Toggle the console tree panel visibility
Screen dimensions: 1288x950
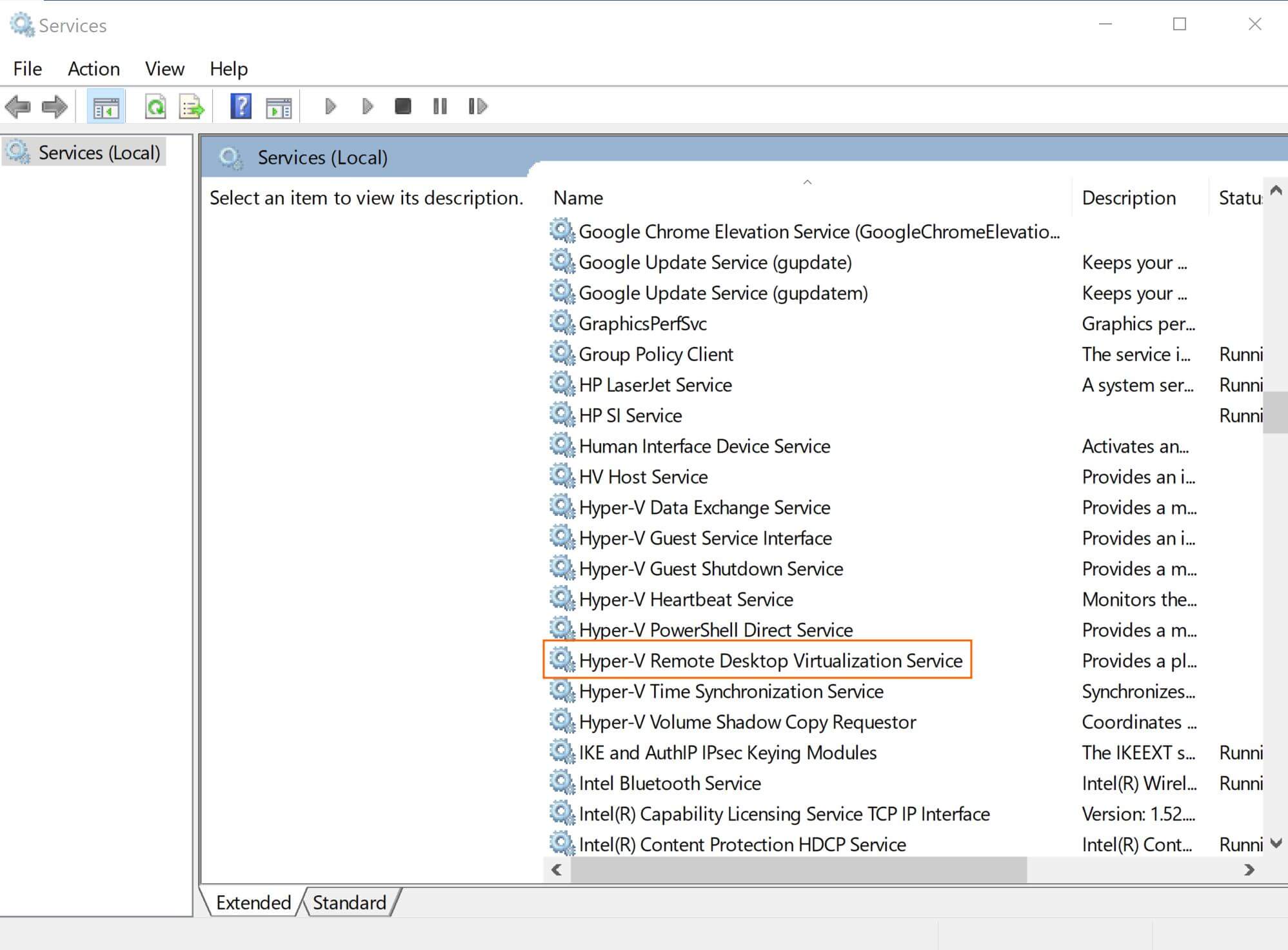tap(105, 106)
